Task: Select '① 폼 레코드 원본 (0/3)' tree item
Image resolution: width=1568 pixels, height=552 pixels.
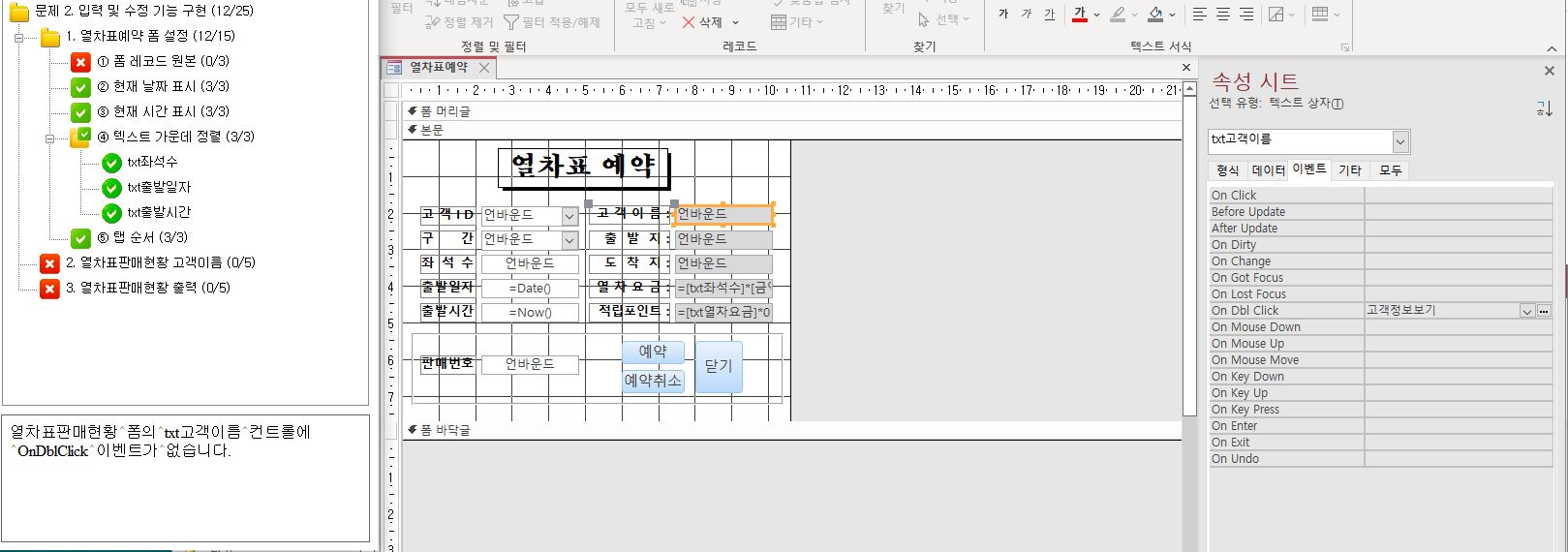Action: 163,61
